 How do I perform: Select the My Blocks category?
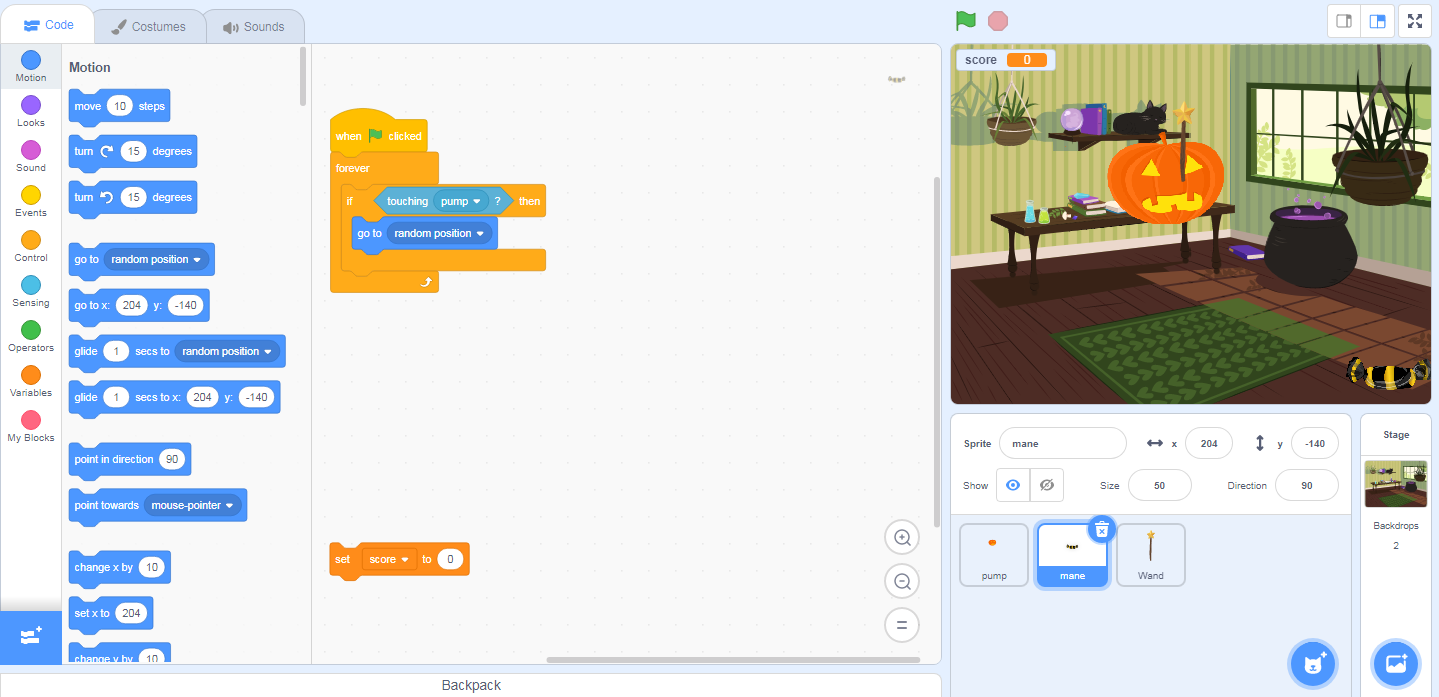[31, 427]
